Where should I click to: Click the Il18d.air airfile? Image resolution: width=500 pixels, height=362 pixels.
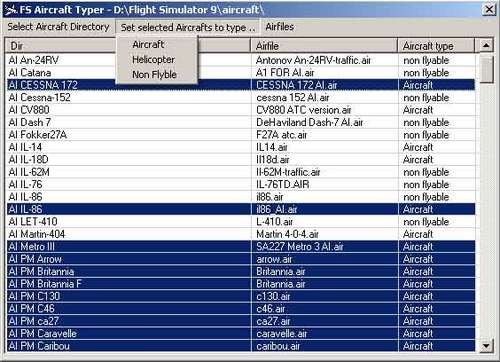(x=273, y=159)
